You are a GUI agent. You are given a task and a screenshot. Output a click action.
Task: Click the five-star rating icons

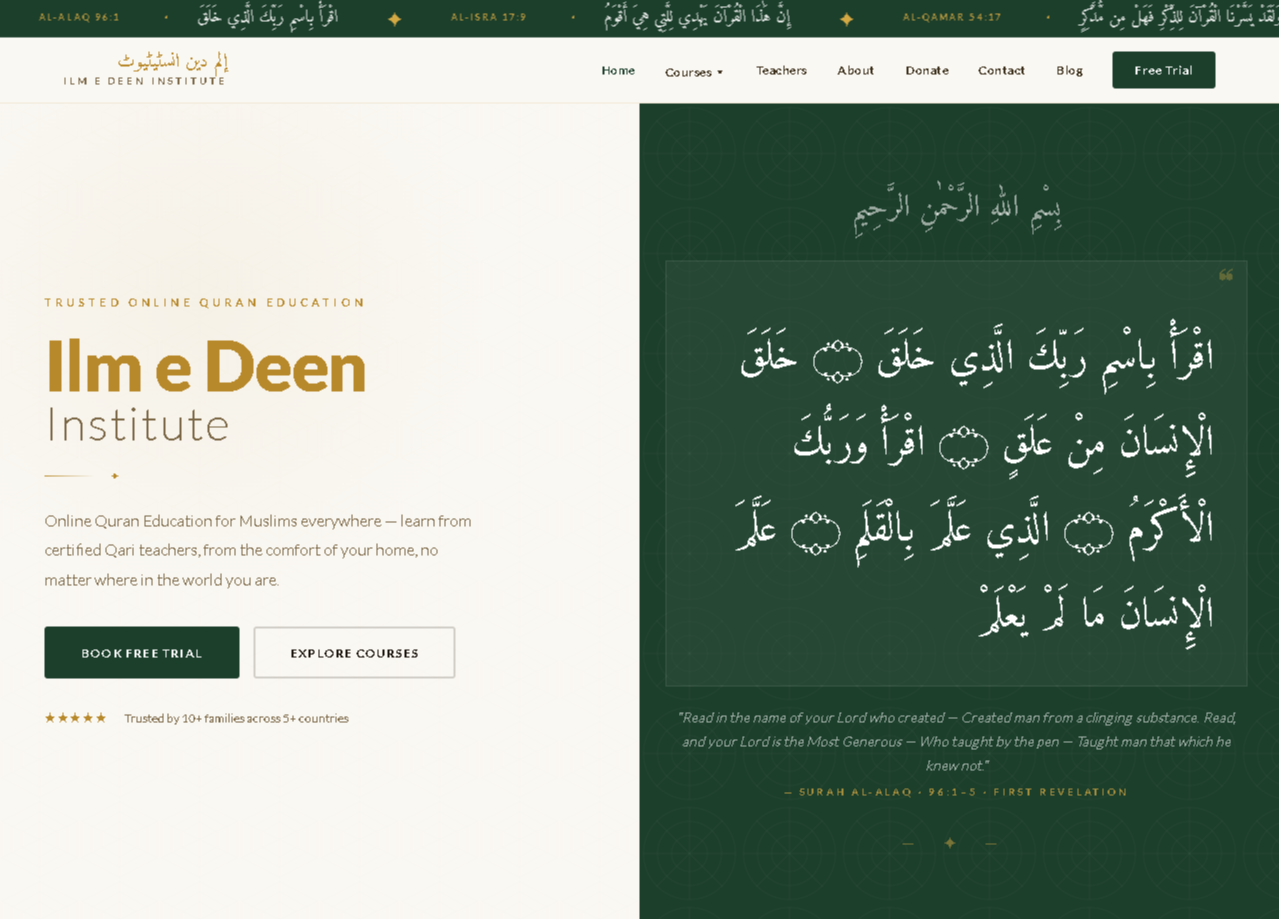click(x=75, y=718)
